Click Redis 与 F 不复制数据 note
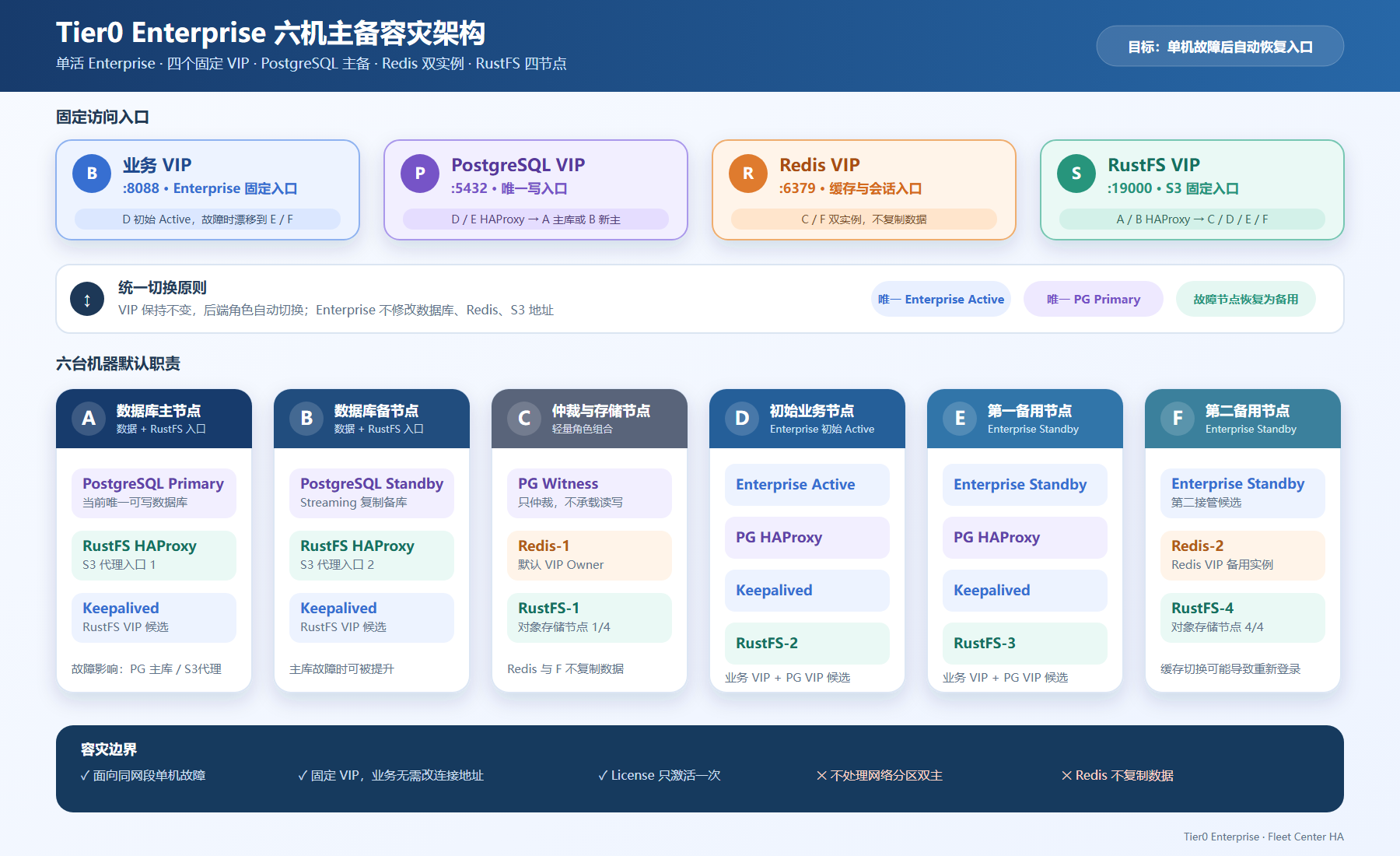Screen dimensions: 1400x856 click(x=565, y=669)
